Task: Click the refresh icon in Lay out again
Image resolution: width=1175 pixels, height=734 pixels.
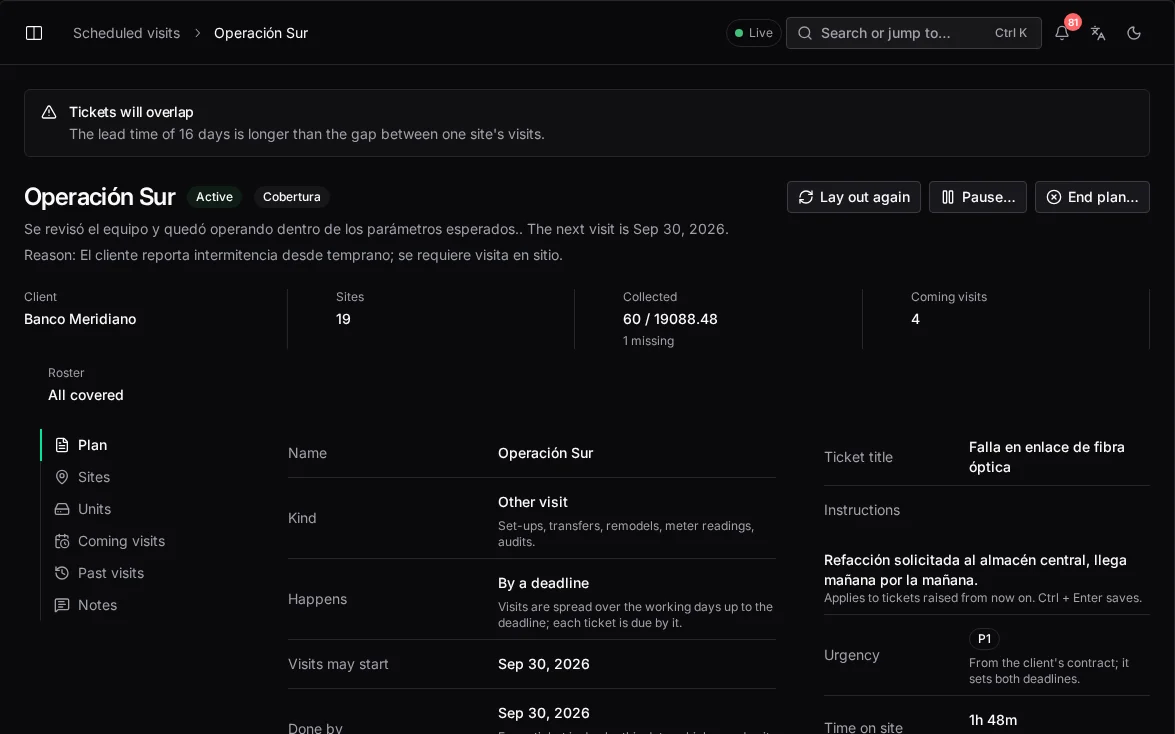Action: 806,197
